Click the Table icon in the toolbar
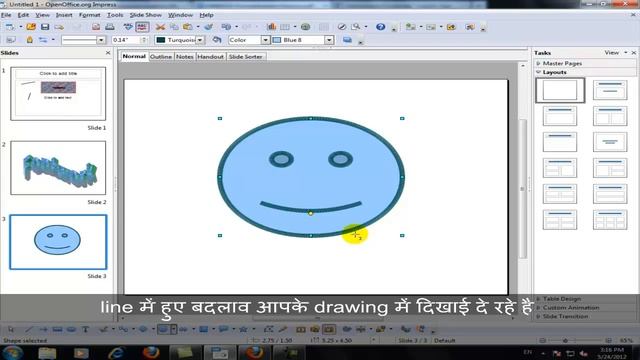Screen dimensions: 640x360 click(285, 27)
